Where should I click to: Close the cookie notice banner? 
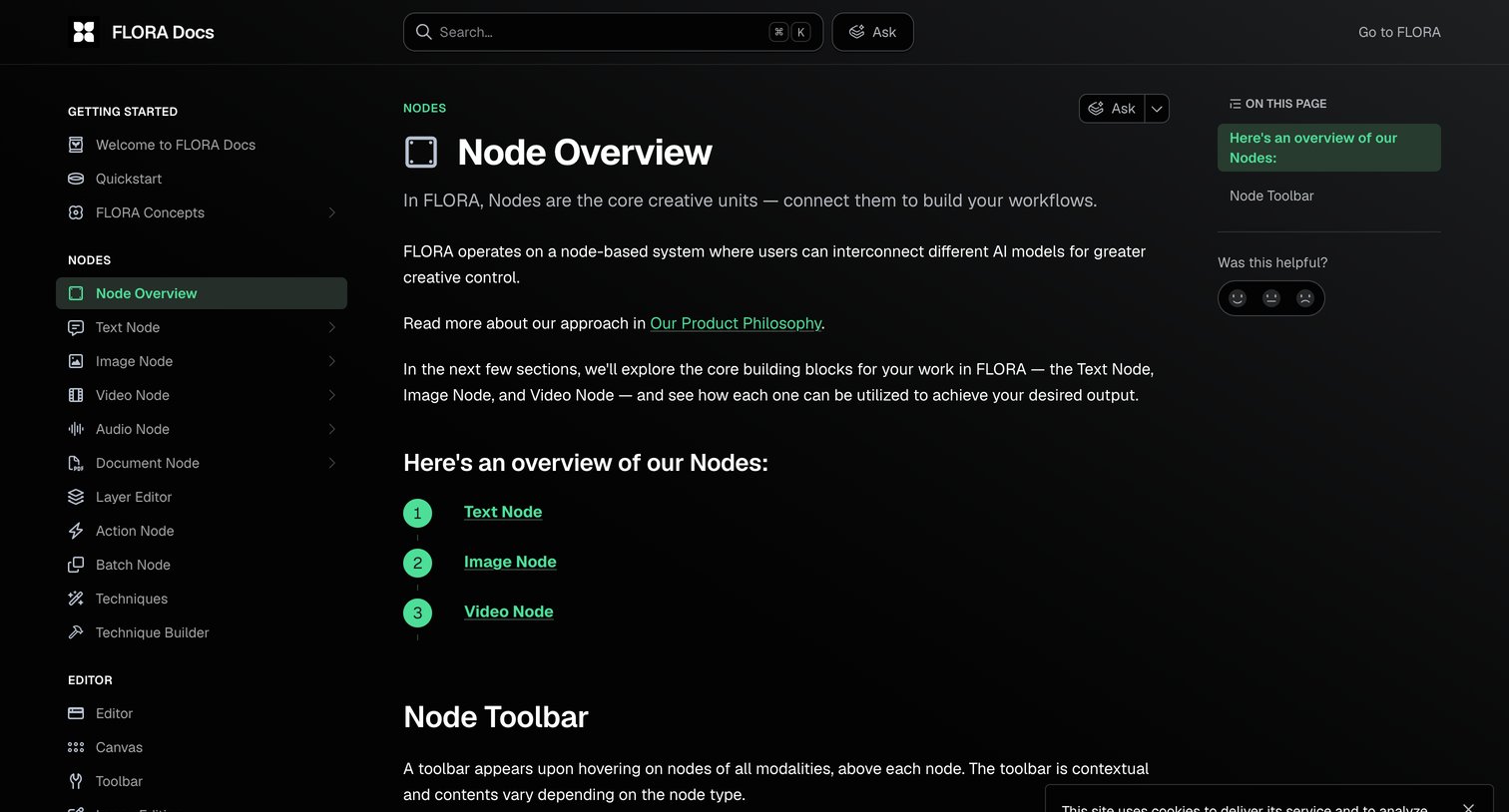pos(1468,808)
